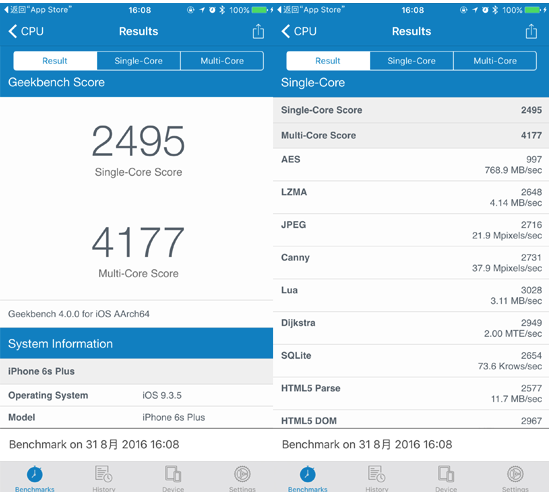Tap Benchmarks icon in right bottom bar

tap(308, 474)
